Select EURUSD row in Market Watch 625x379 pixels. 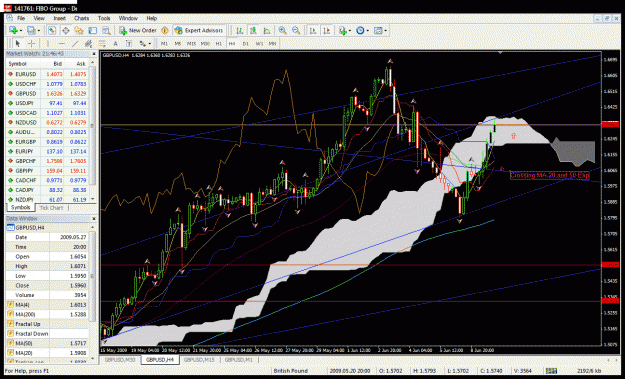tap(47, 74)
